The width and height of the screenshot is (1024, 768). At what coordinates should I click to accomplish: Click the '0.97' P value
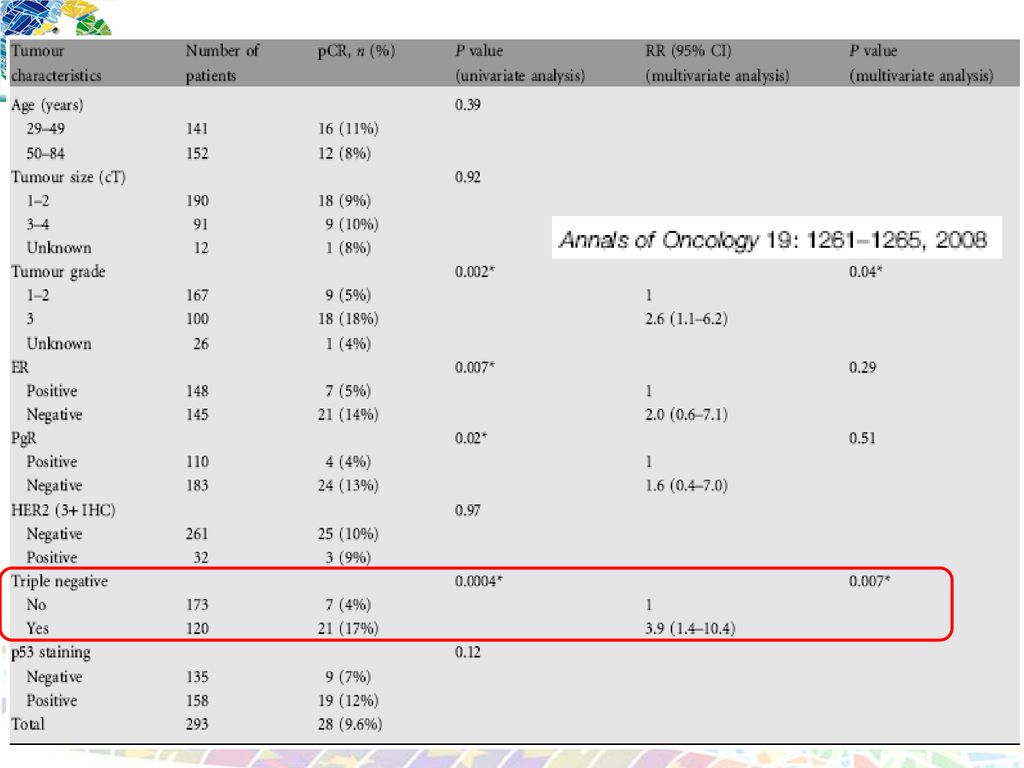coord(468,510)
